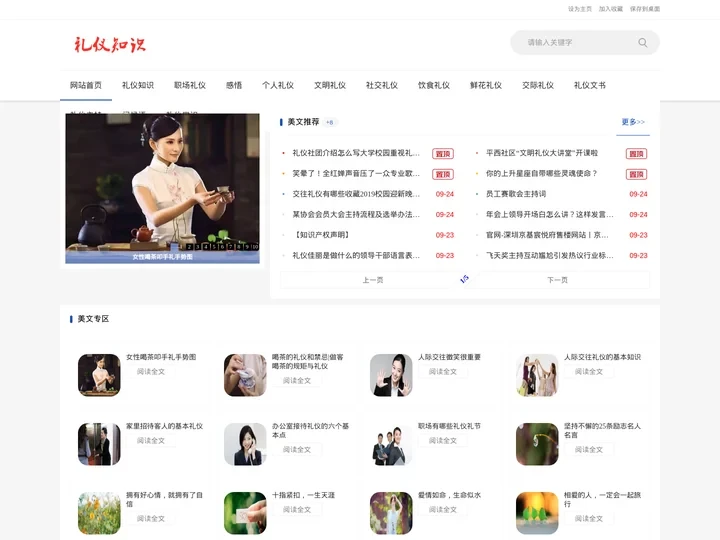Click the search magnifier icon
720x540 pixels.
coord(642,43)
